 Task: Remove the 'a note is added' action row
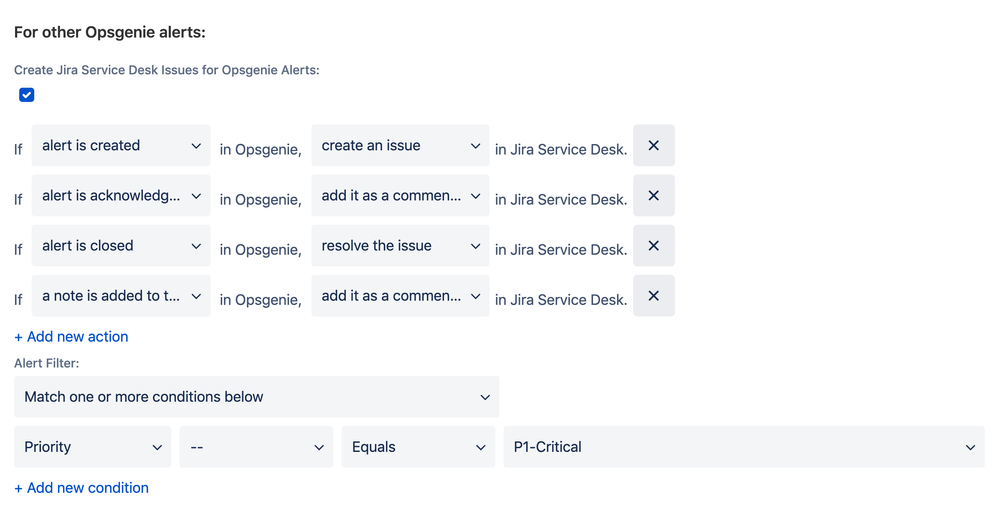pyautogui.click(x=654, y=296)
